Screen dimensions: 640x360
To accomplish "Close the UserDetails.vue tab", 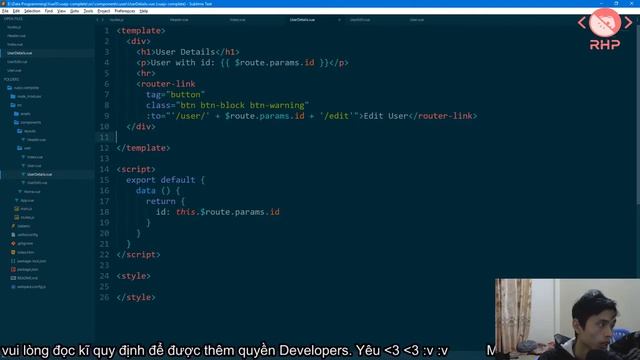I will [x=339, y=20].
